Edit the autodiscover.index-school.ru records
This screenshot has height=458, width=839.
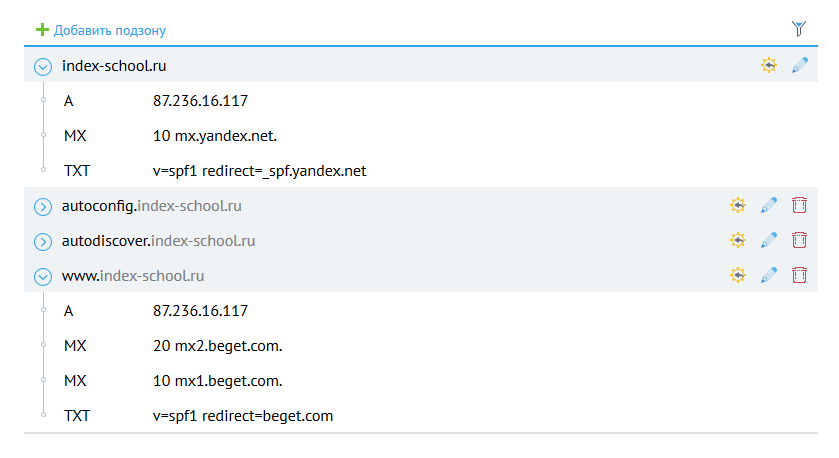[x=768, y=240]
